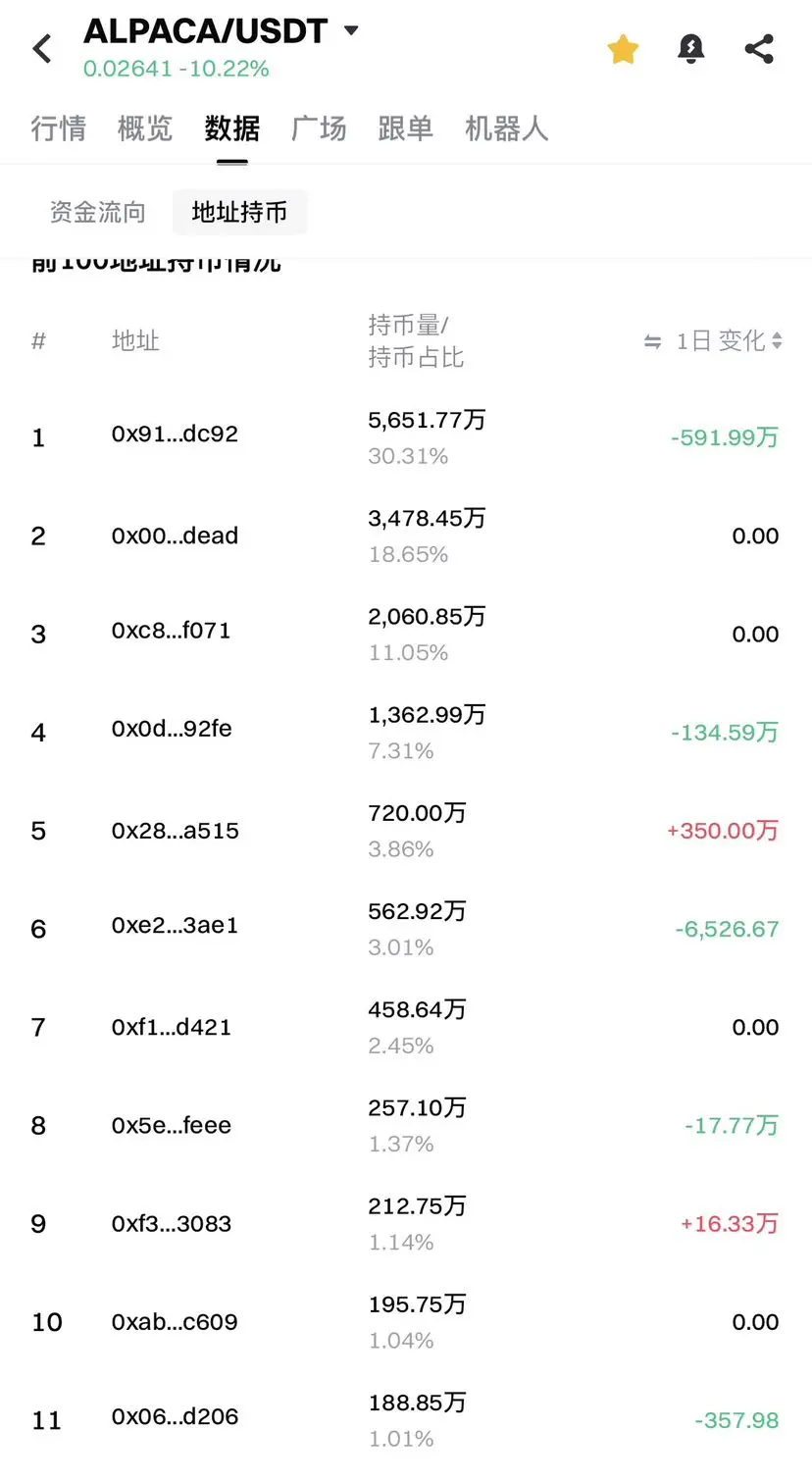Toggle the favorite star icon
The width and height of the screenshot is (812, 1481).
(623, 49)
